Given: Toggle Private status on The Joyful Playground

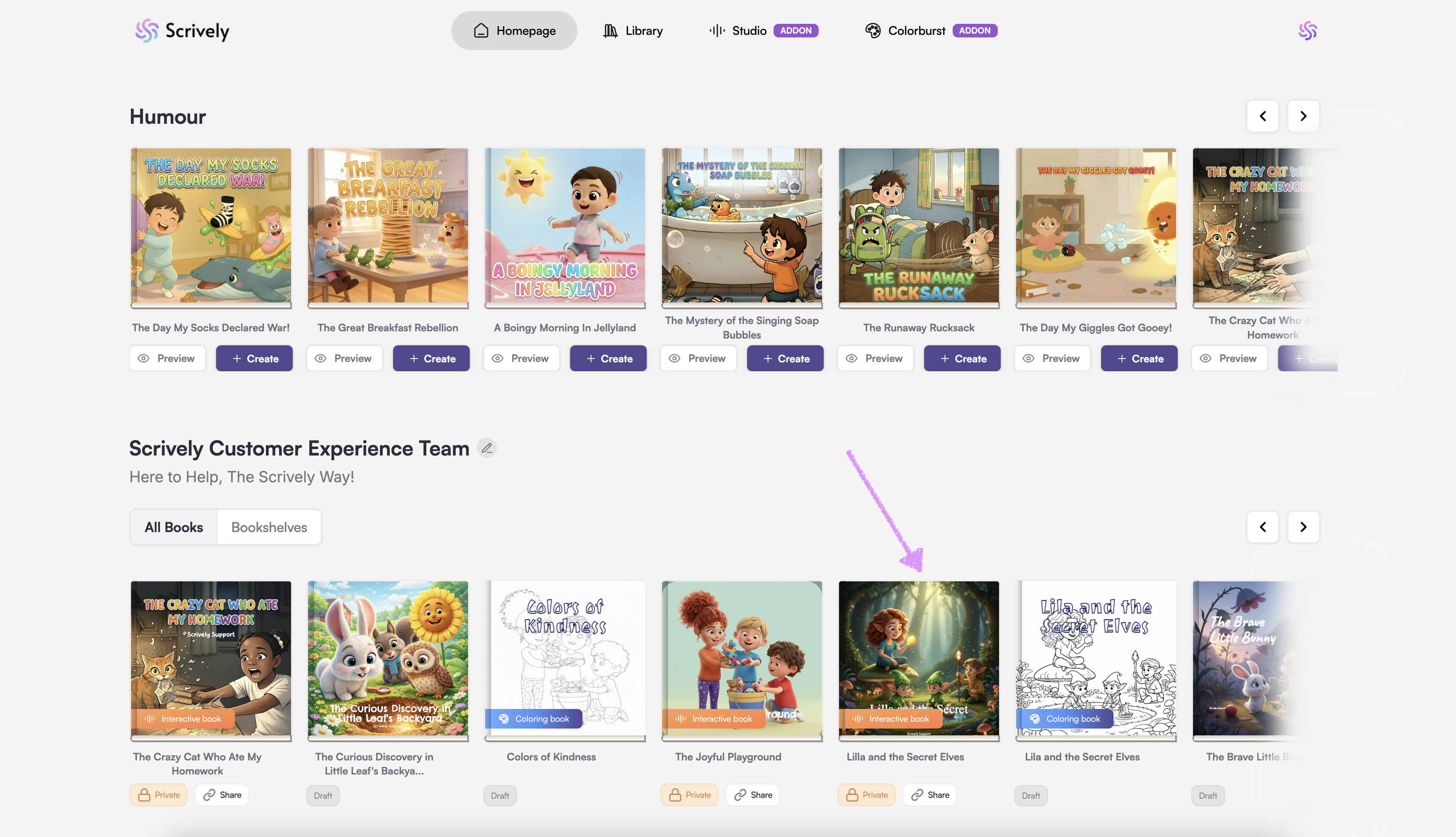Looking at the screenshot, I should pyautogui.click(x=689, y=795).
